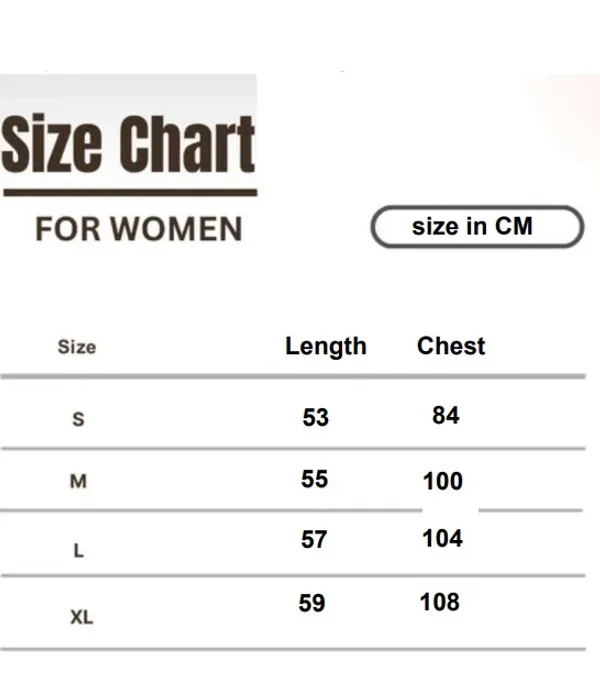Click the chest value 84
This screenshot has width=600, height=688.
[446, 415]
